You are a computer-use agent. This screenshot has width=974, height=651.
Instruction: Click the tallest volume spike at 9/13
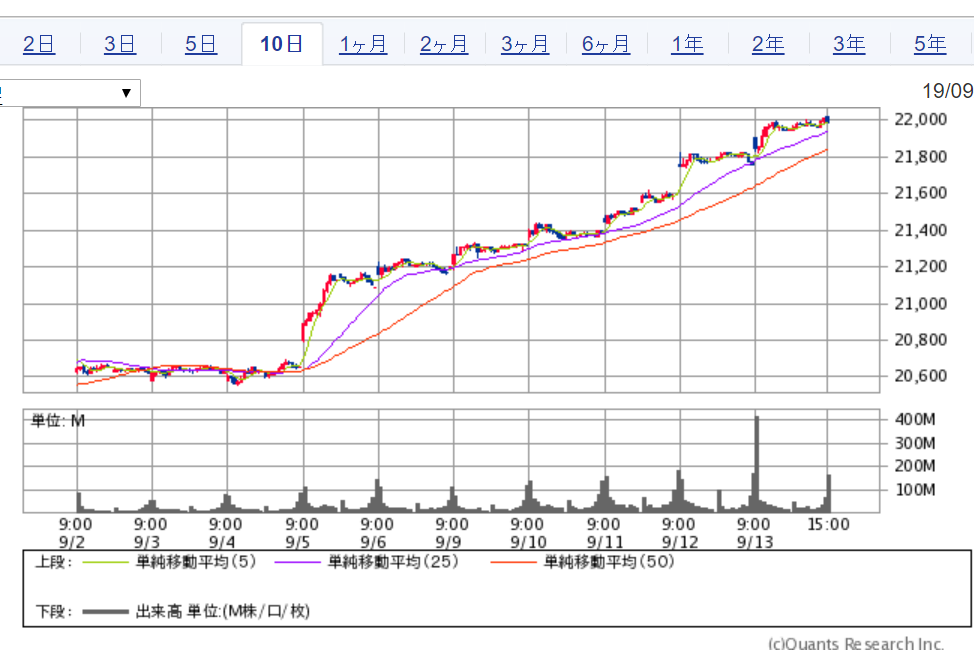tap(756, 463)
